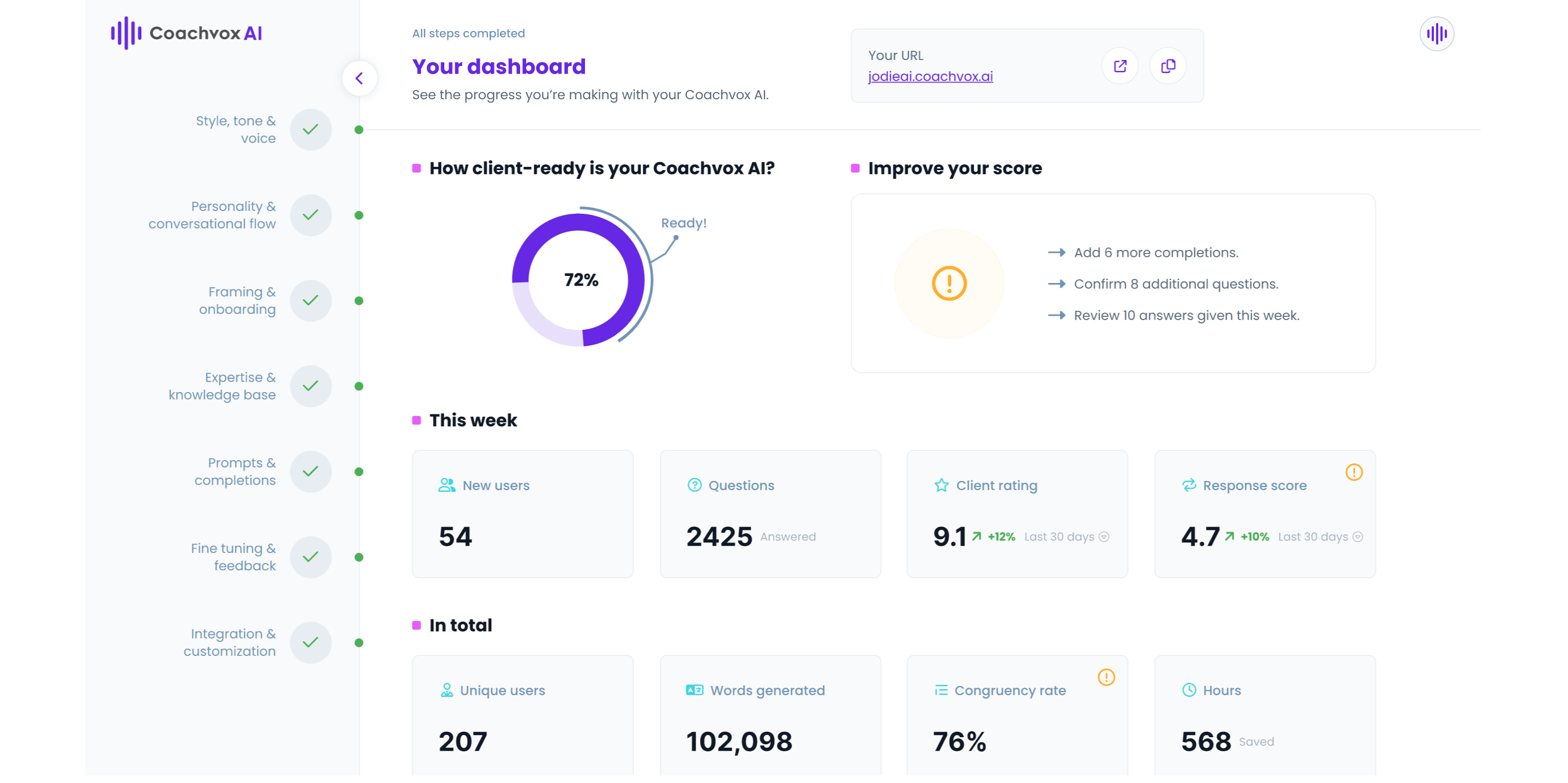Image resolution: width=1568 pixels, height=783 pixels.
Task: Click the Framing & onboarding checkmark
Action: pyautogui.click(x=310, y=300)
